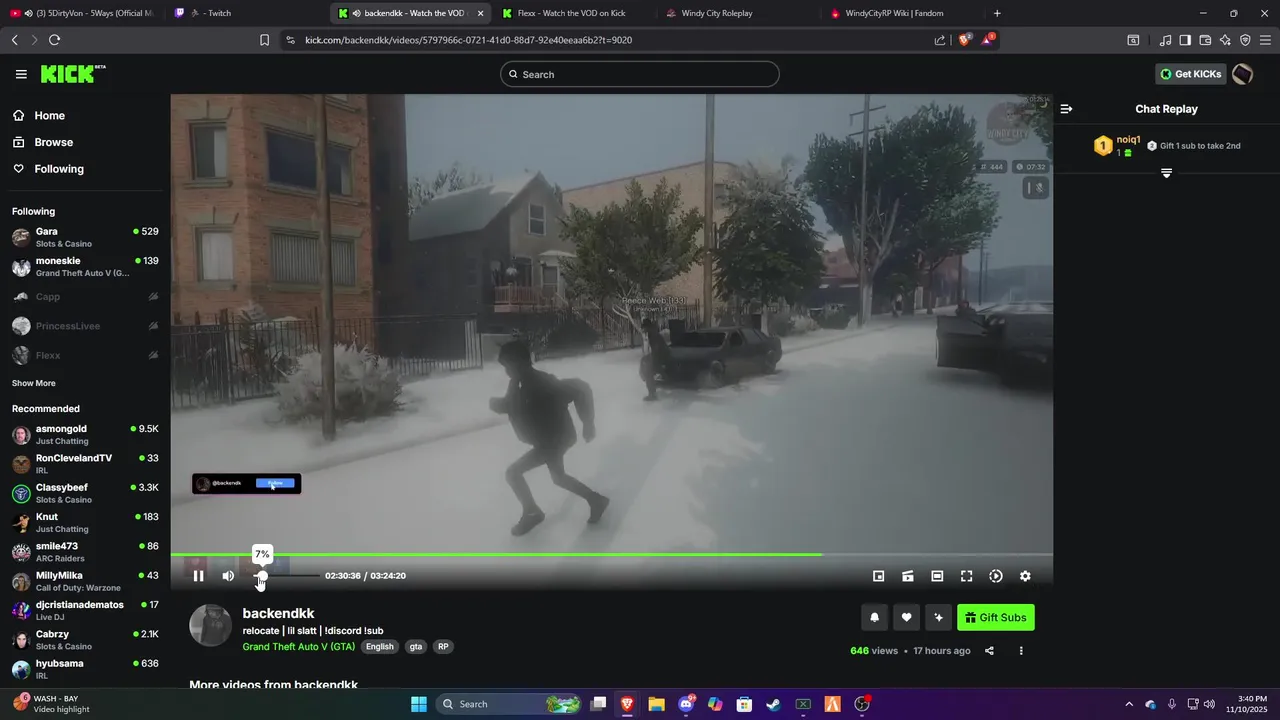The image size is (1280, 720).
Task: Open the user profile avatar menu
Action: [x=1242, y=74]
